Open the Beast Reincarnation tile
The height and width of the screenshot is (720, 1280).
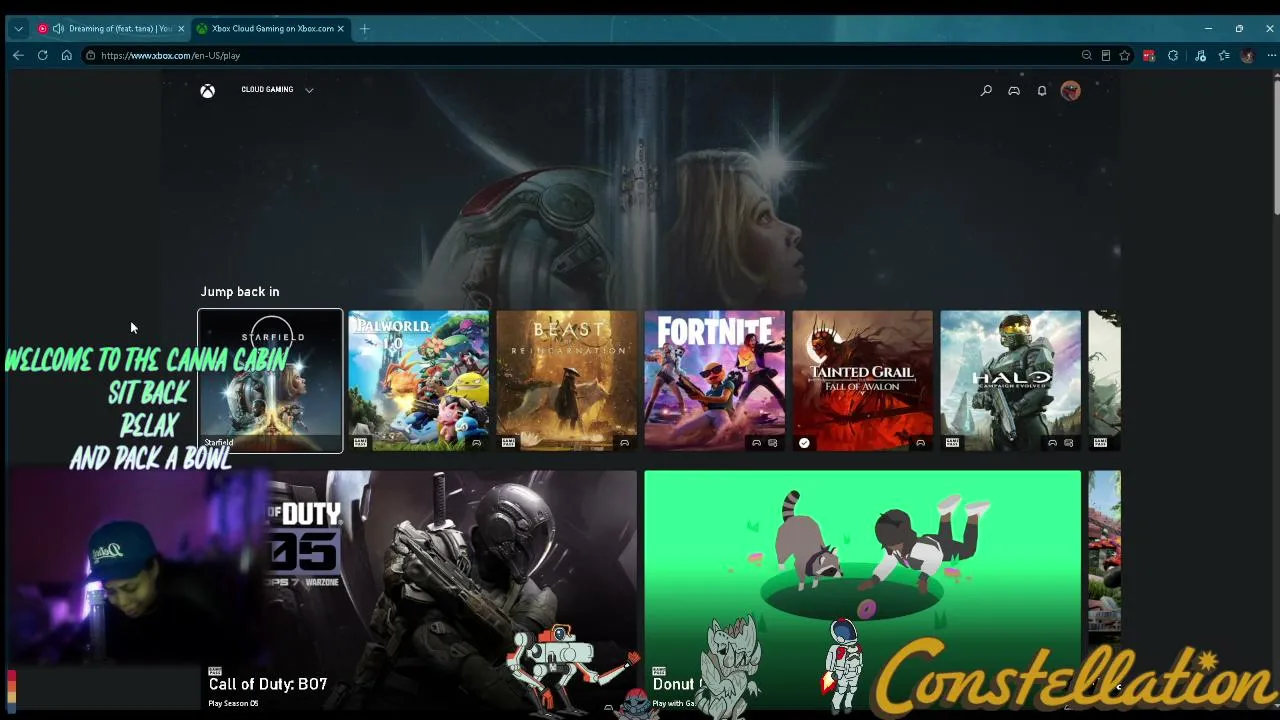(567, 381)
